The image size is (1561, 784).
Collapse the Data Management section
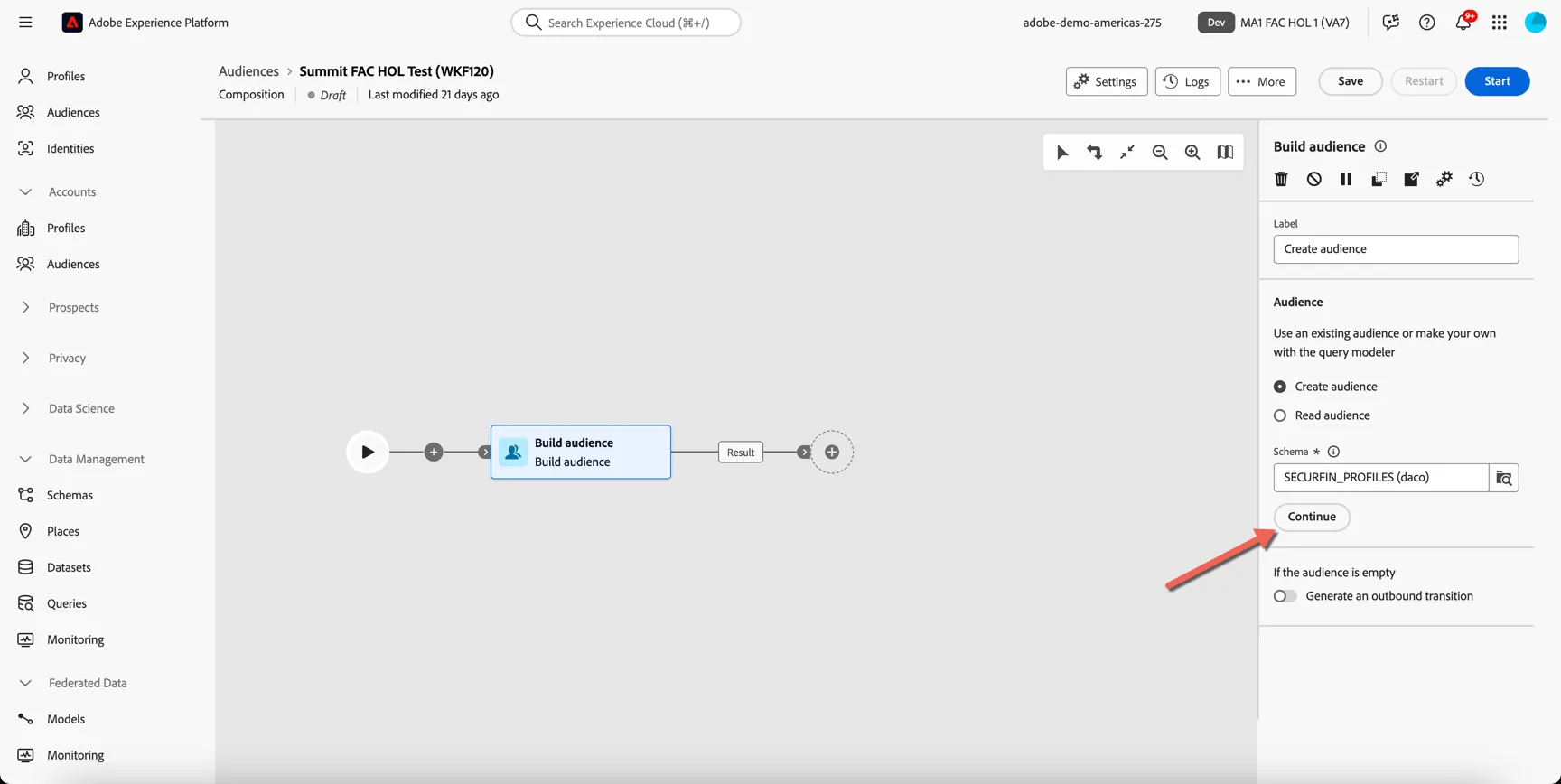(25, 459)
